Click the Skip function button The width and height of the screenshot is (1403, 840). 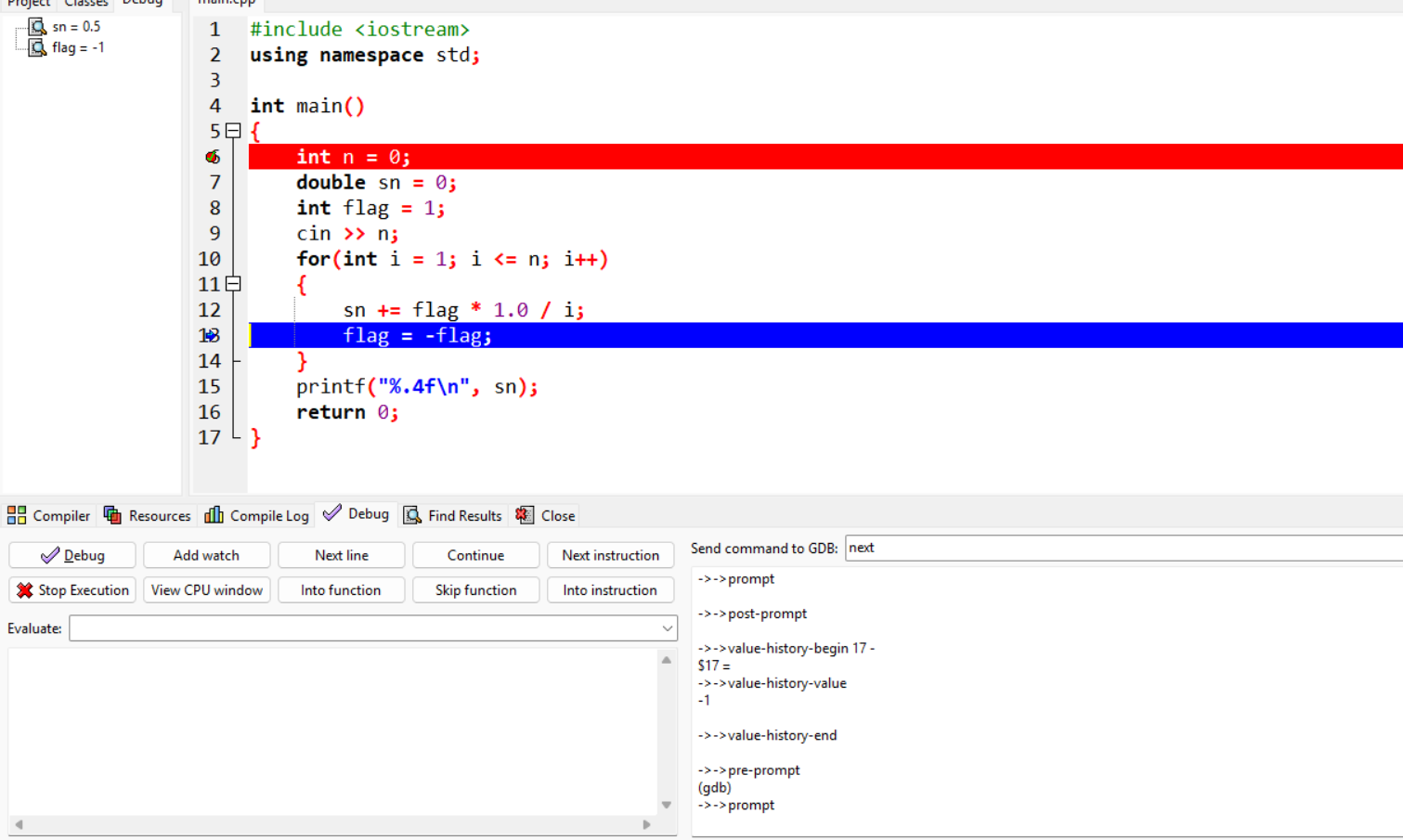click(476, 590)
